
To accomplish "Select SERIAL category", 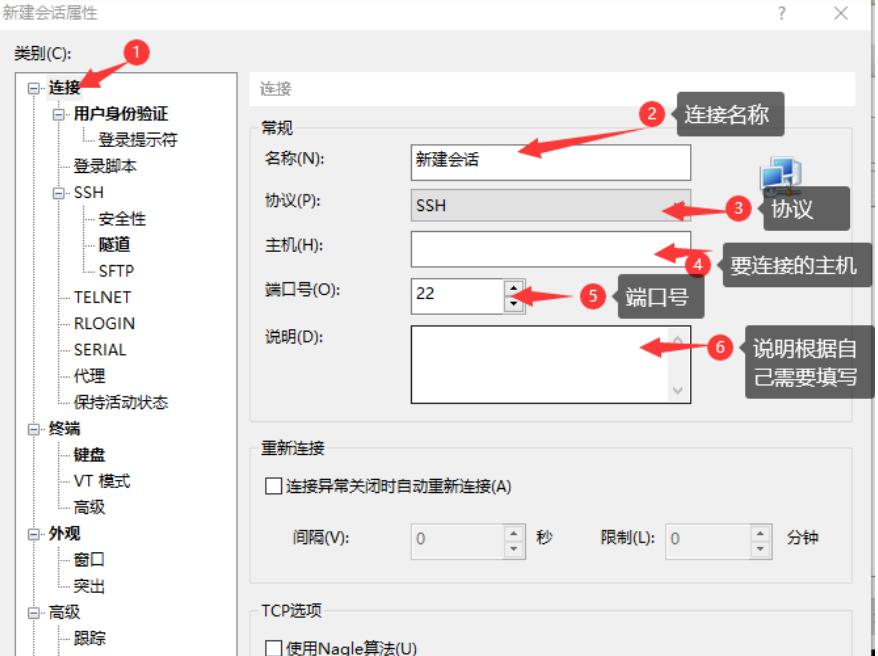I will [x=100, y=350].
